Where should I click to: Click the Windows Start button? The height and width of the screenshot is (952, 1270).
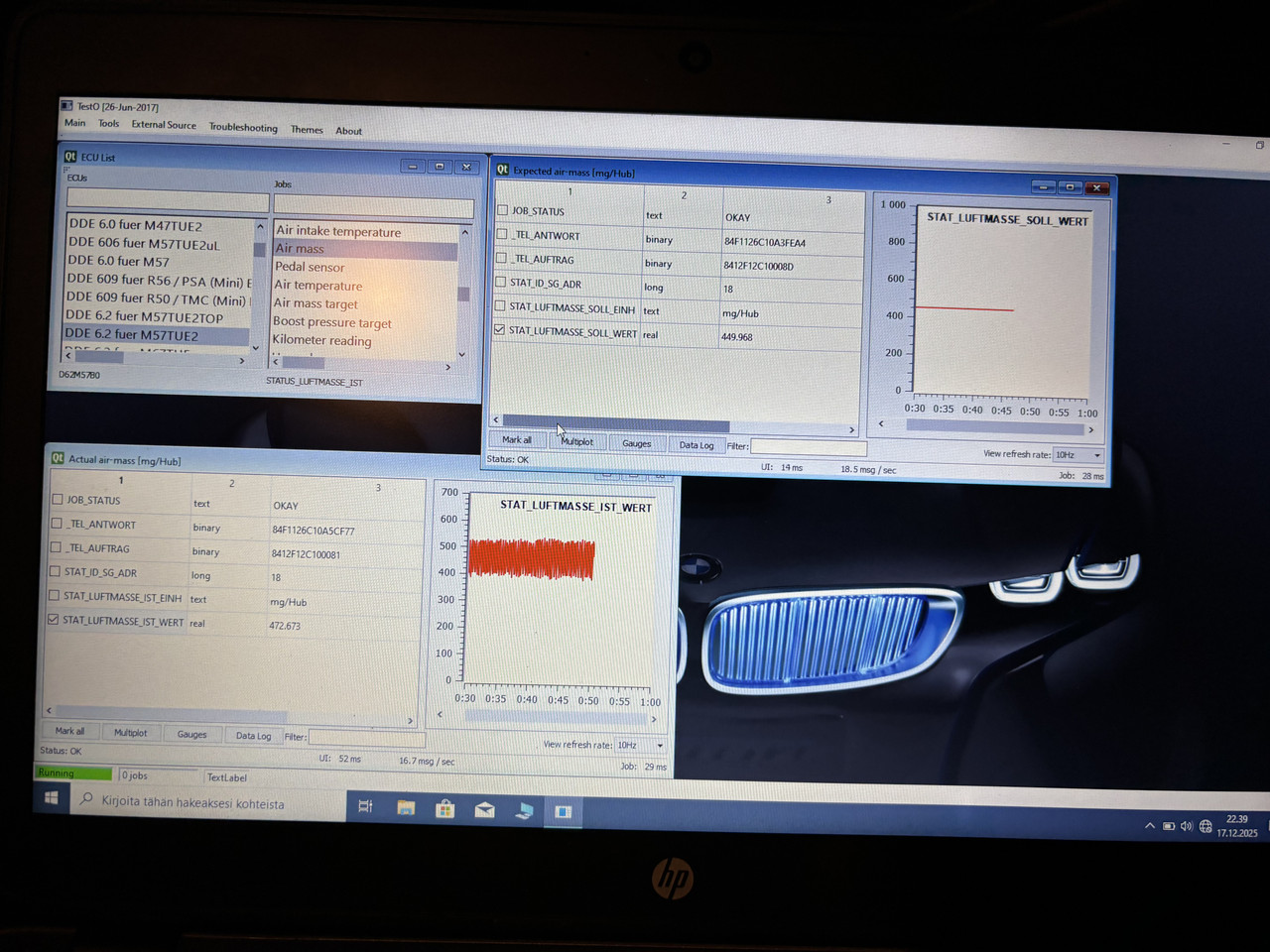52,797
